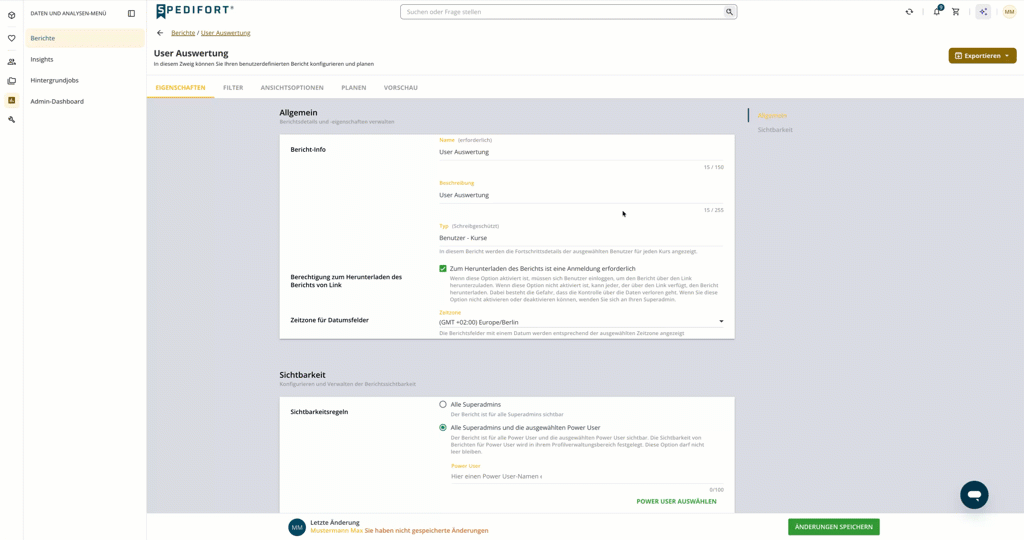This screenshot has width=1024, height=540.
Task: Toggle login required for report download checkbox
Action: pos(443,268)
